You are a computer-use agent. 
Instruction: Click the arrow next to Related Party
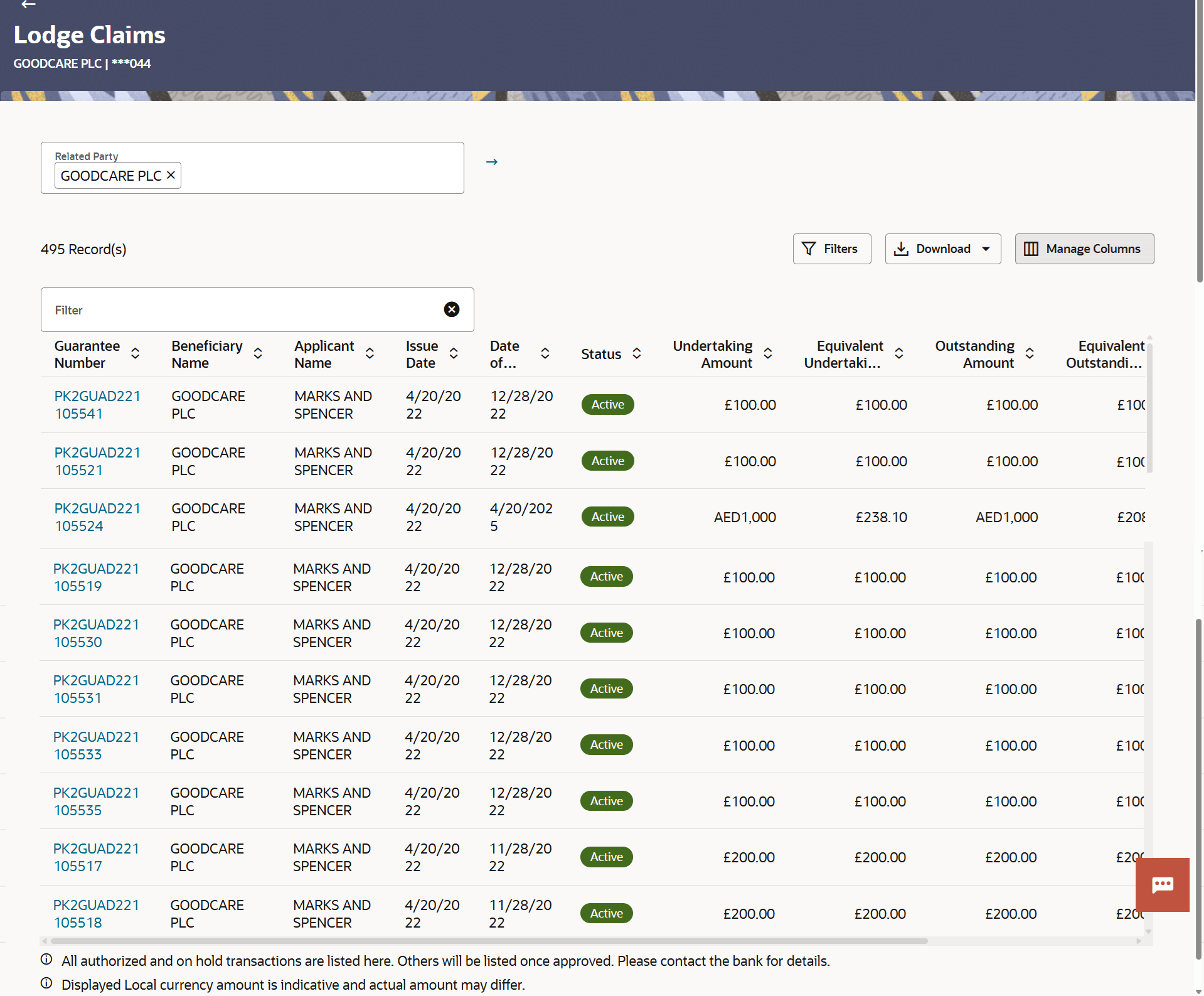click(x=491, y=162)
